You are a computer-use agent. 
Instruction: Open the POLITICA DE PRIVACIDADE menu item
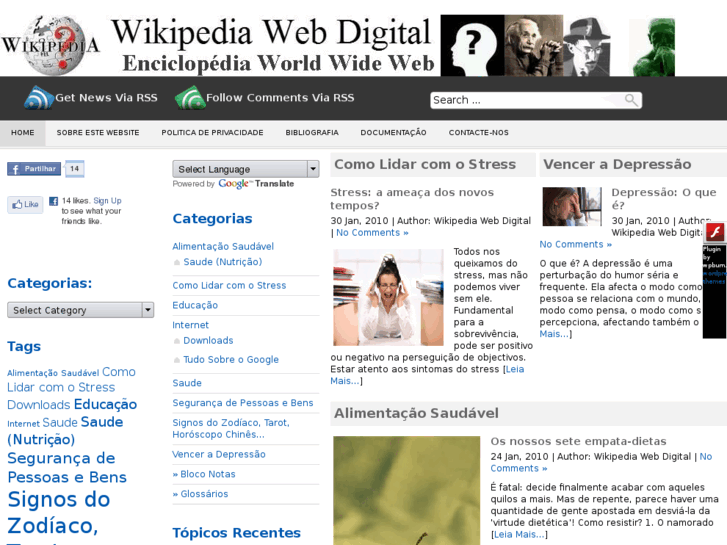point(212,133)
